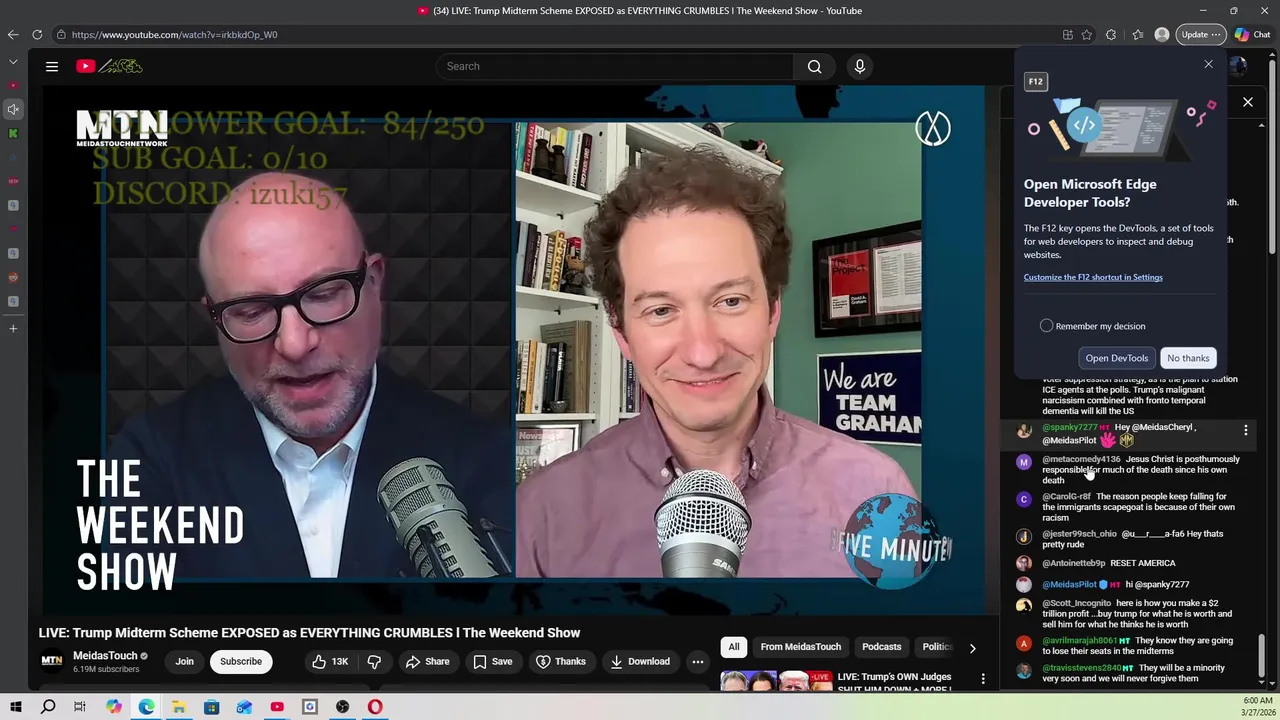Open the options menu for the recommended LIVE video
Screen dimensions: 1280x720
pos(983,679)
